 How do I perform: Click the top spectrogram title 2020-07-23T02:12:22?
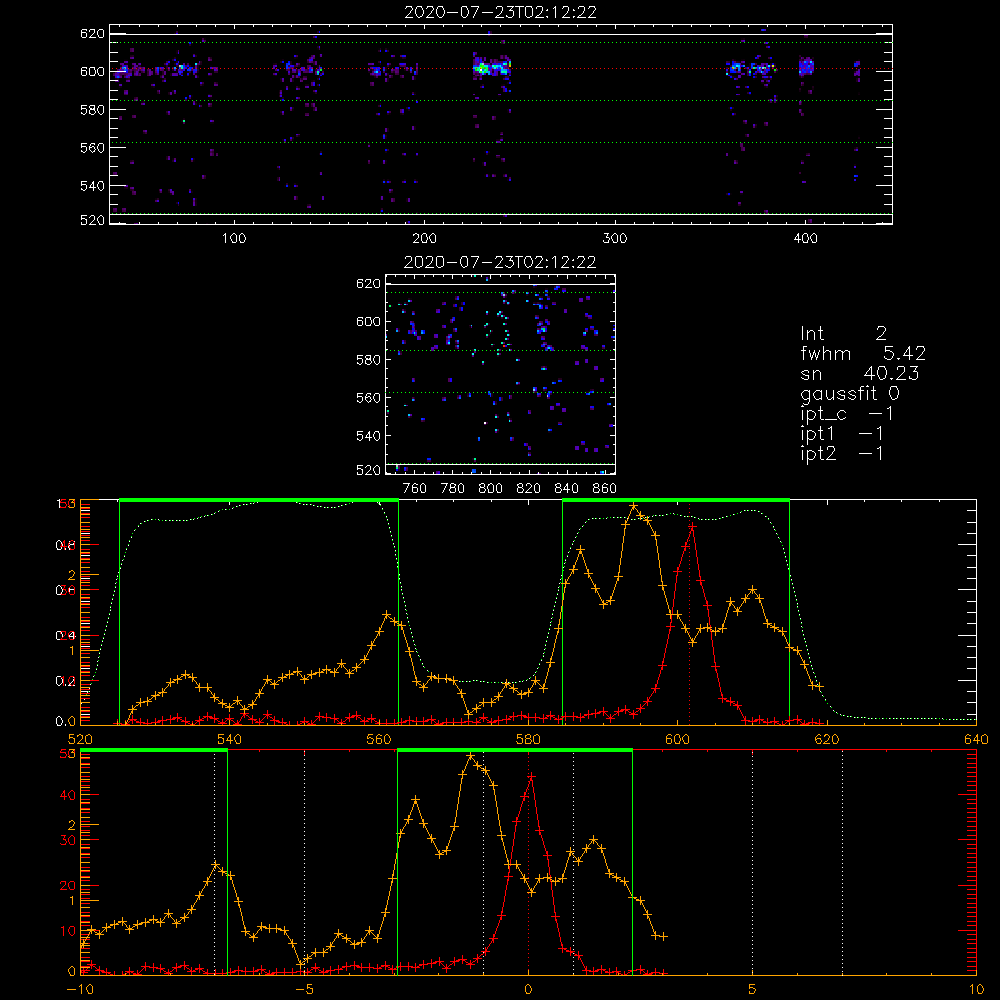pos(500,12)
